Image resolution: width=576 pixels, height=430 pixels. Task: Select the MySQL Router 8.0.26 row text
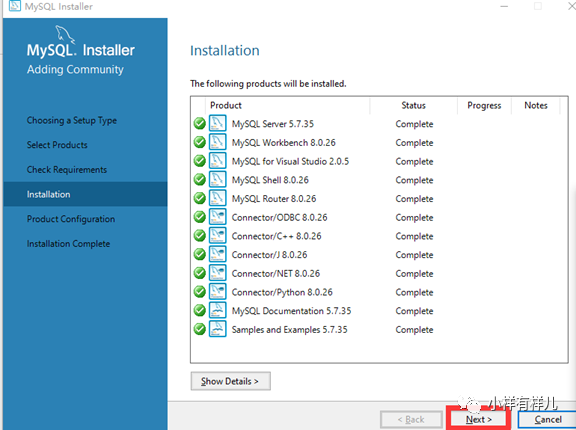point(274,199)
